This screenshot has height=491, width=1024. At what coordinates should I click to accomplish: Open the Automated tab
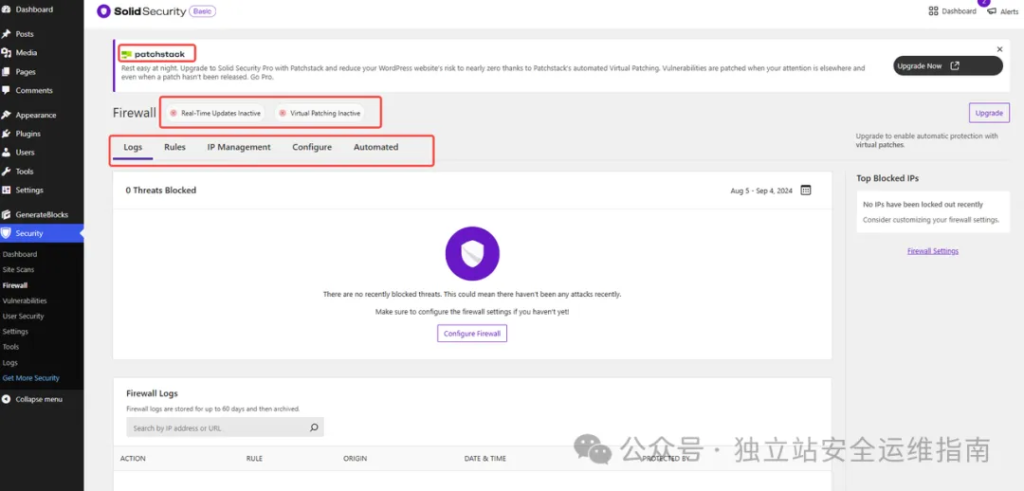tap(376, 148)
